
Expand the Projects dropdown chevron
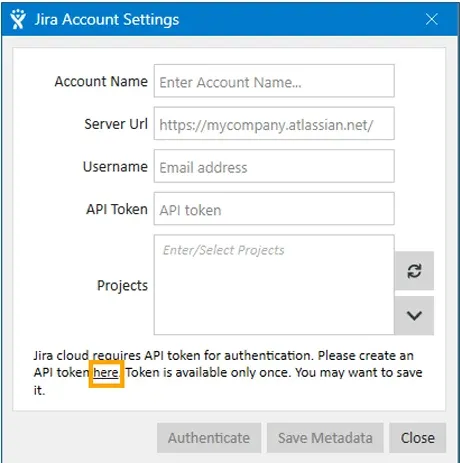tap(414, 315)
